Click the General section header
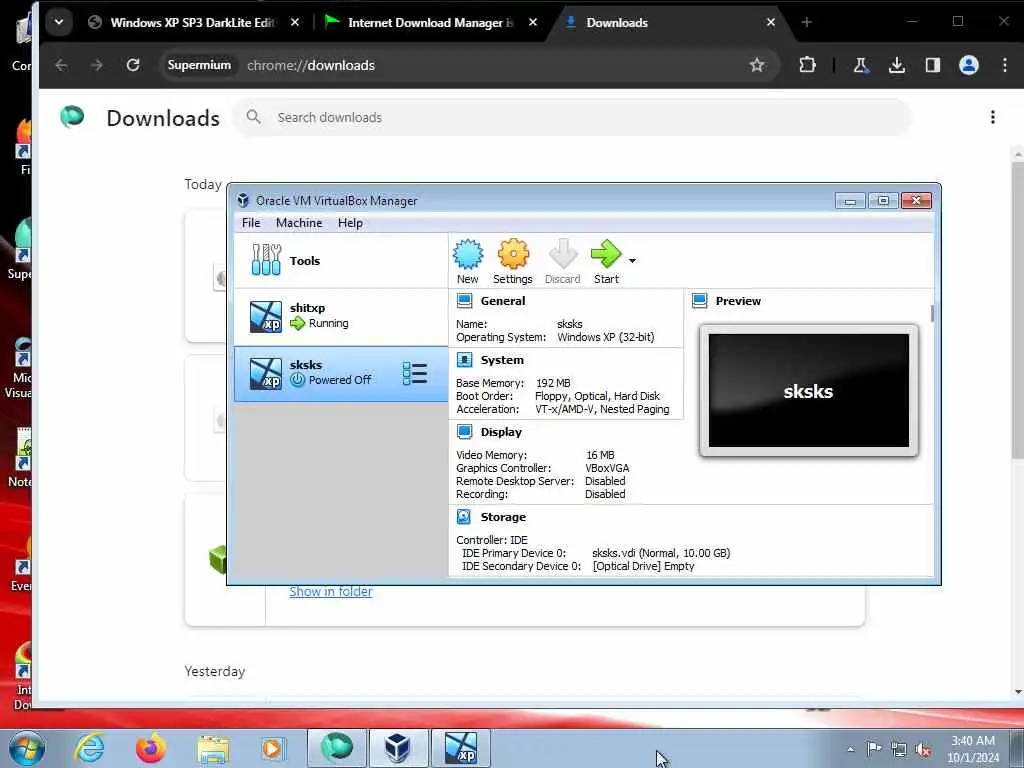 pyautogui.click(x=503, y=301)
